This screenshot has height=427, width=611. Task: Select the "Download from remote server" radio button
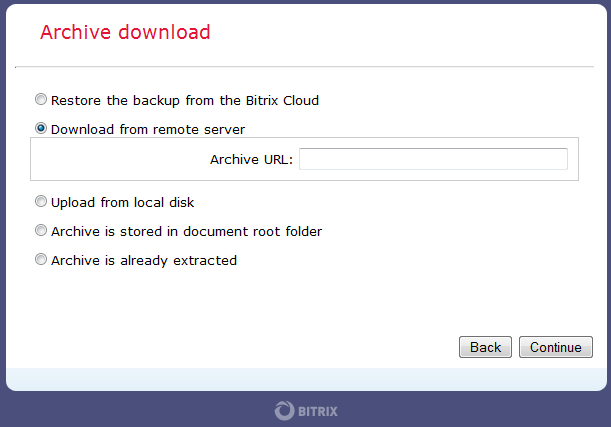(x=41, y=128)
